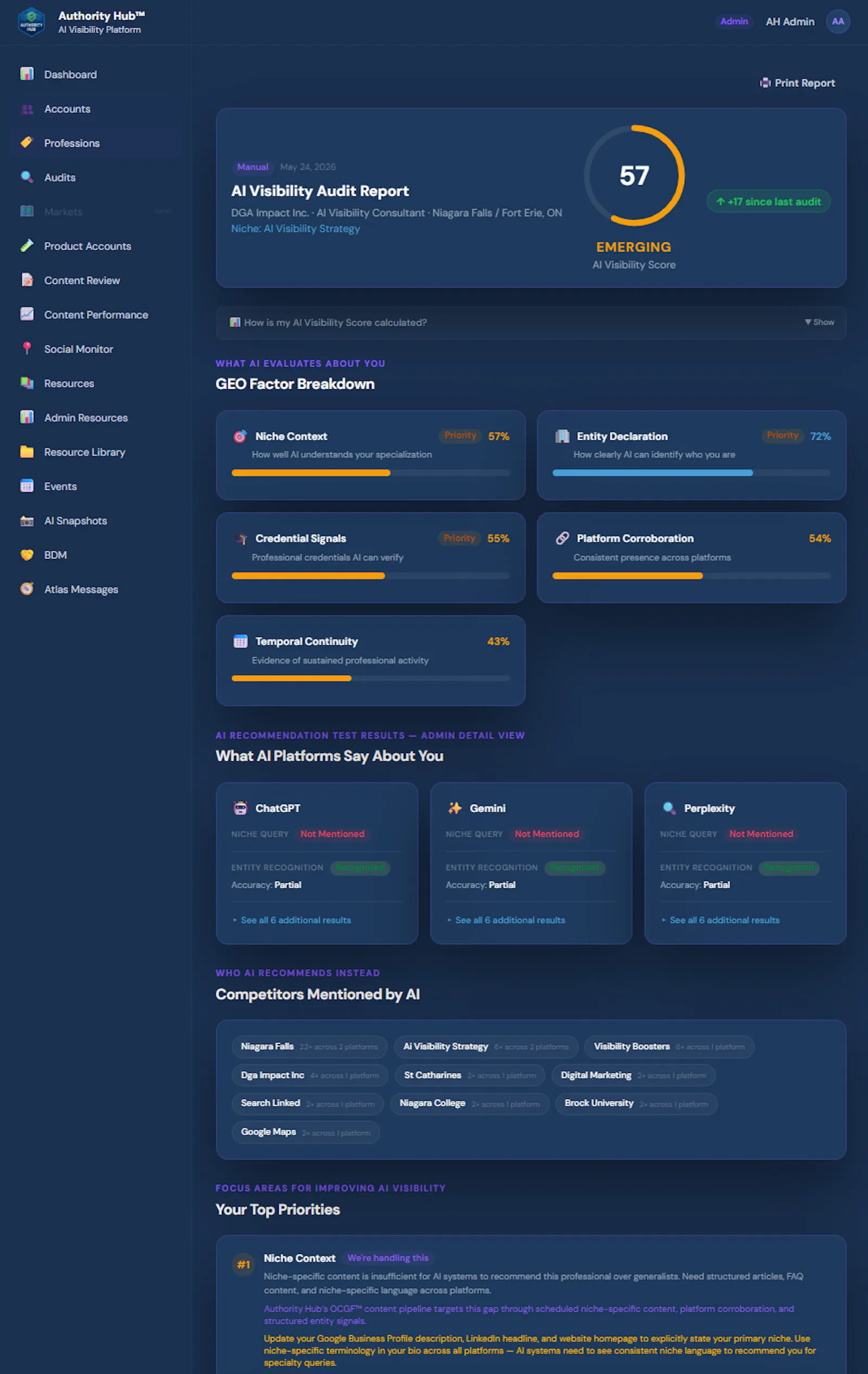Image resolution: width=868 pixels, height=1374 pixels.
Task: Click the Niche: AI Visibility Strategy link
Action: point(296,229)
